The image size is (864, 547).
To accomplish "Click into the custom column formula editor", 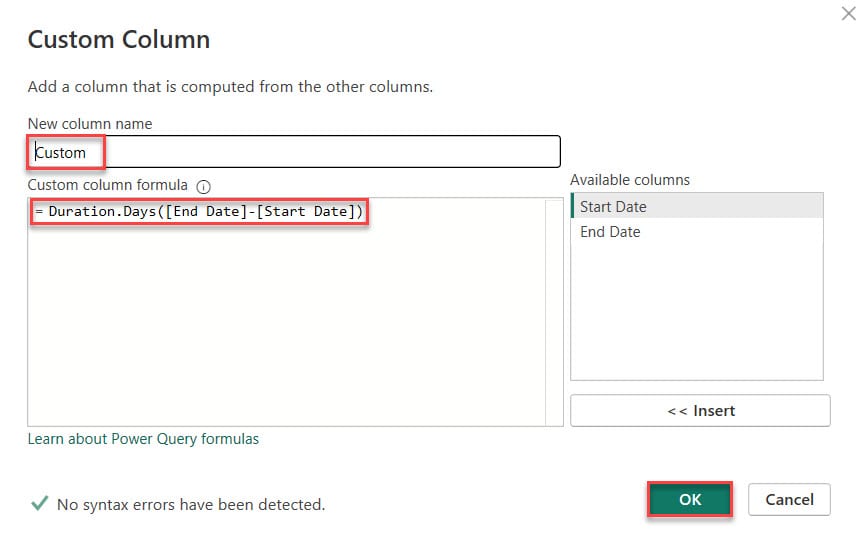I will click(x=295, y=312).
